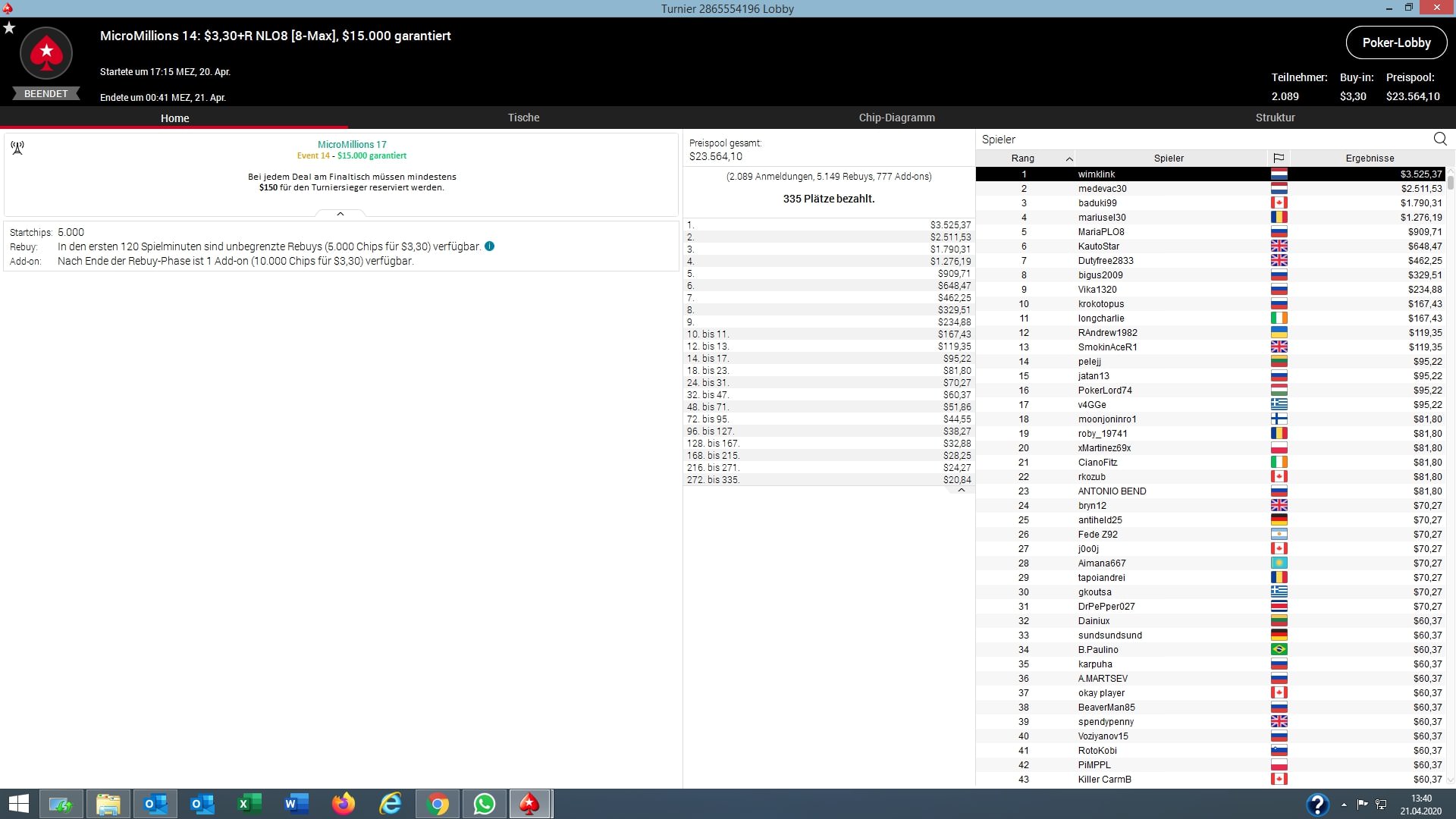The image size is (1456, 819).
Task: Open the help question mark tray icon
Action: pos(1317,804)
